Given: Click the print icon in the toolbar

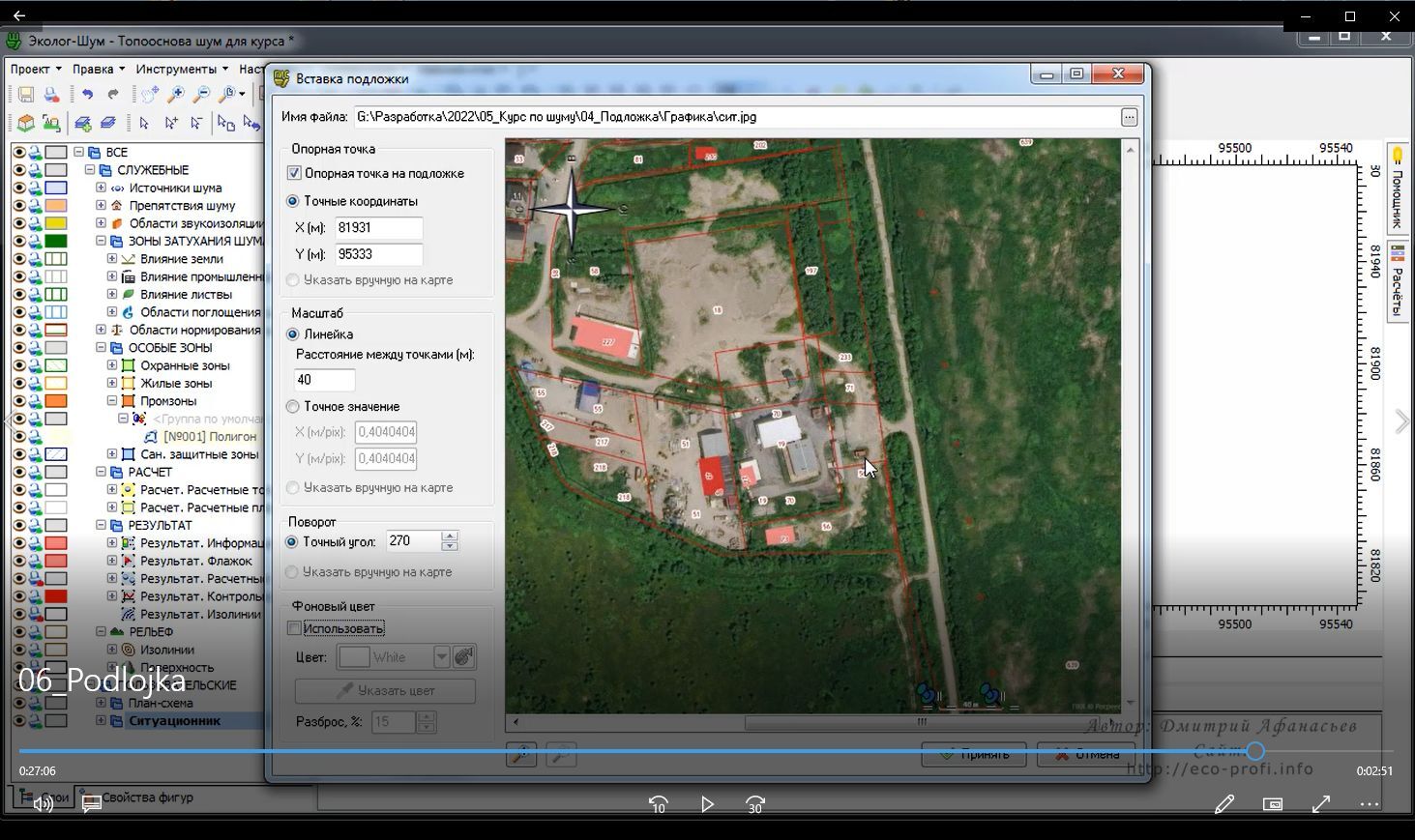Looking at the screenshot, I should point(51,95).
